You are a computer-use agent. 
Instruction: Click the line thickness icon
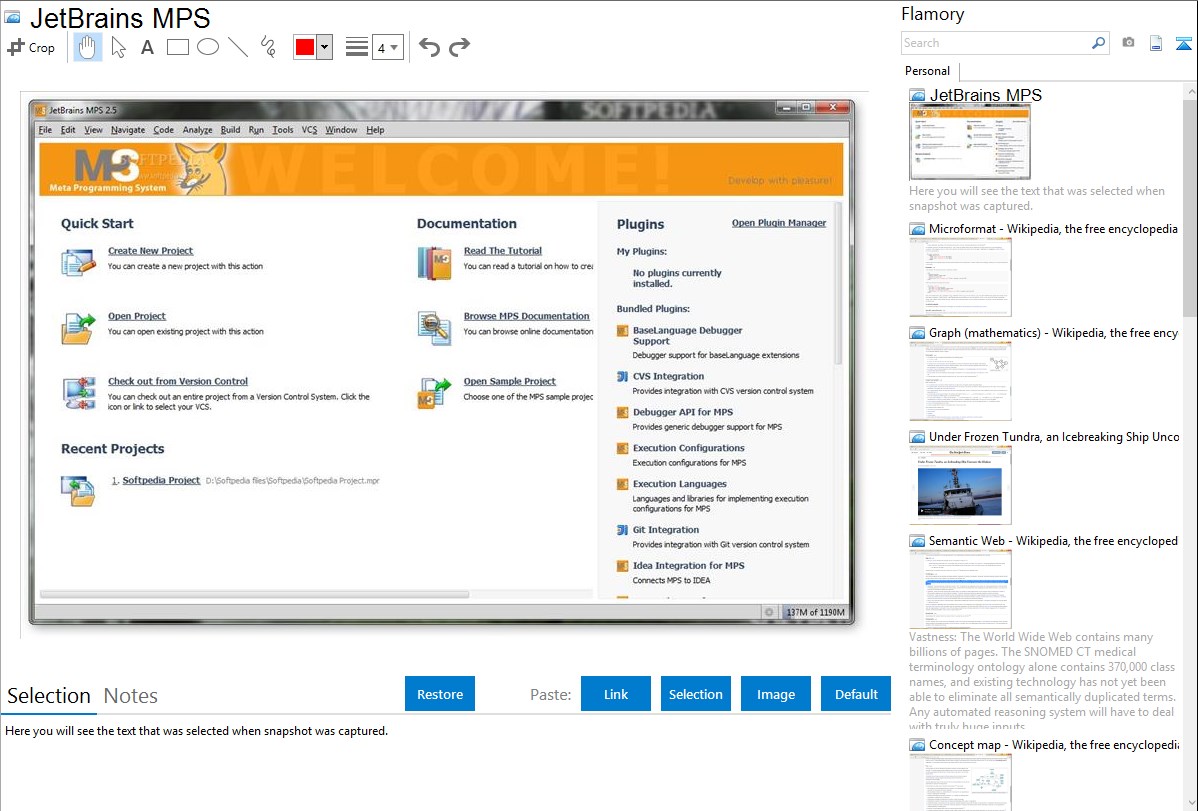click(x=356, y=47)
